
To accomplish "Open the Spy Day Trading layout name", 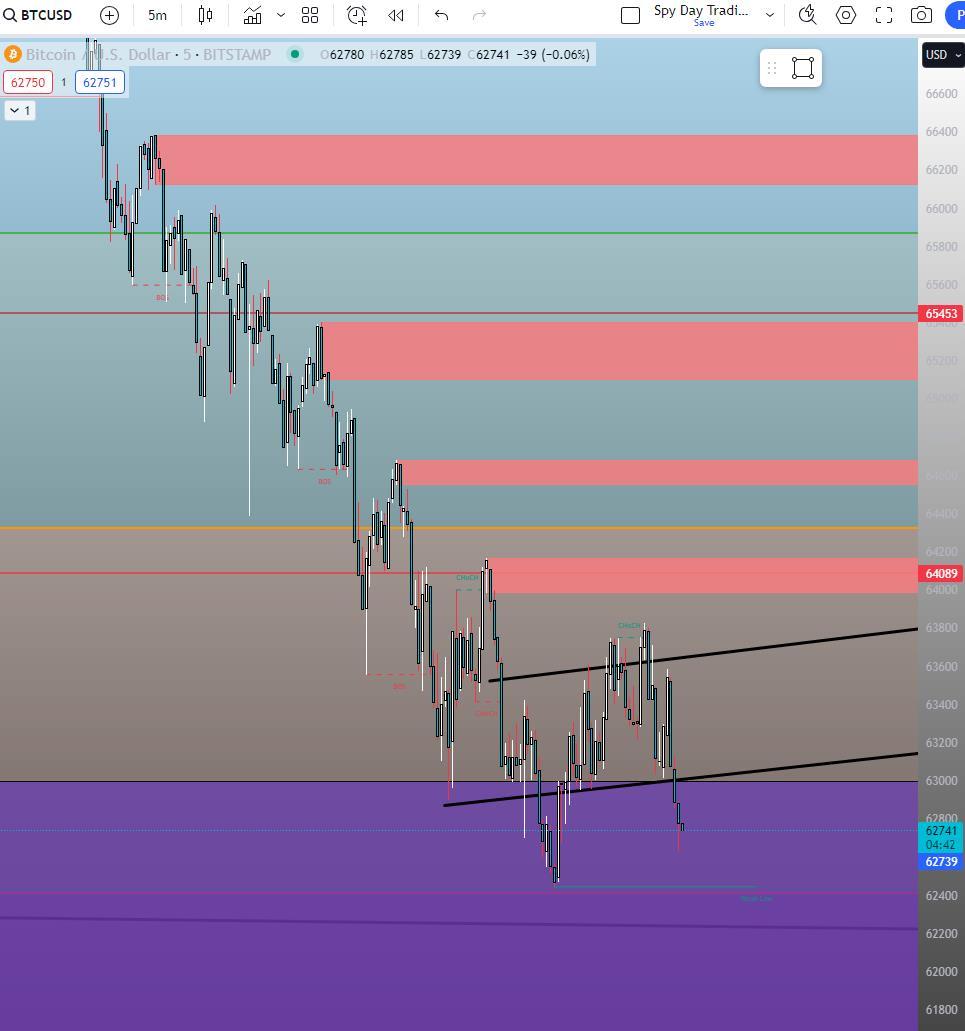I will pyautogui.click(x=701, y=10).
